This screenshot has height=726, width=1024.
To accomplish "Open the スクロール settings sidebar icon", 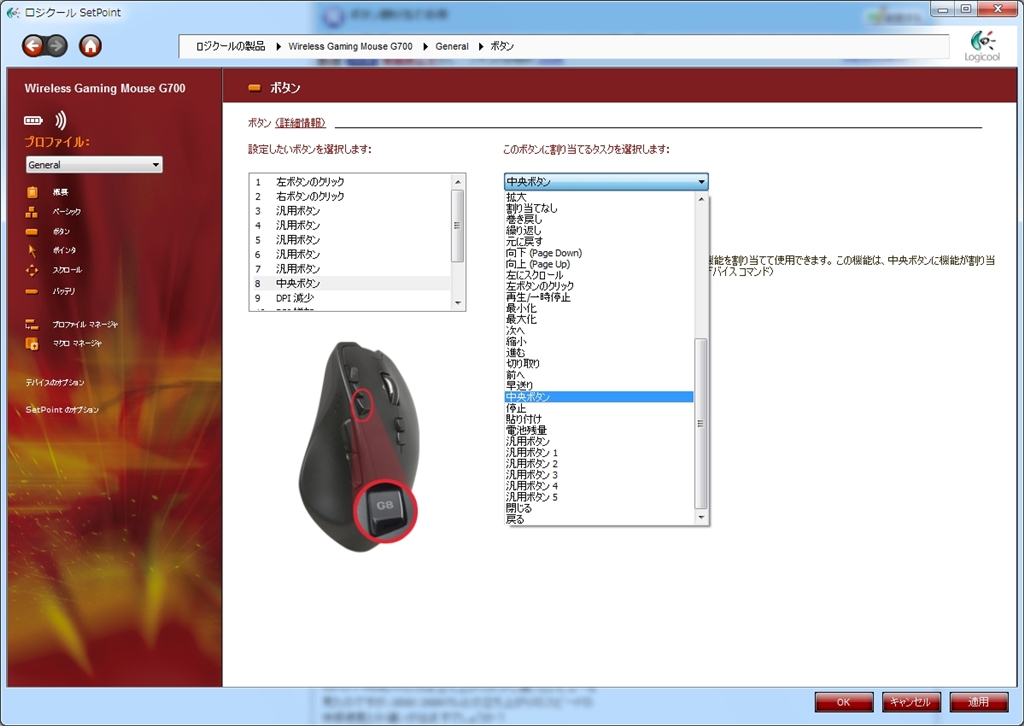I will pos(31,270).
